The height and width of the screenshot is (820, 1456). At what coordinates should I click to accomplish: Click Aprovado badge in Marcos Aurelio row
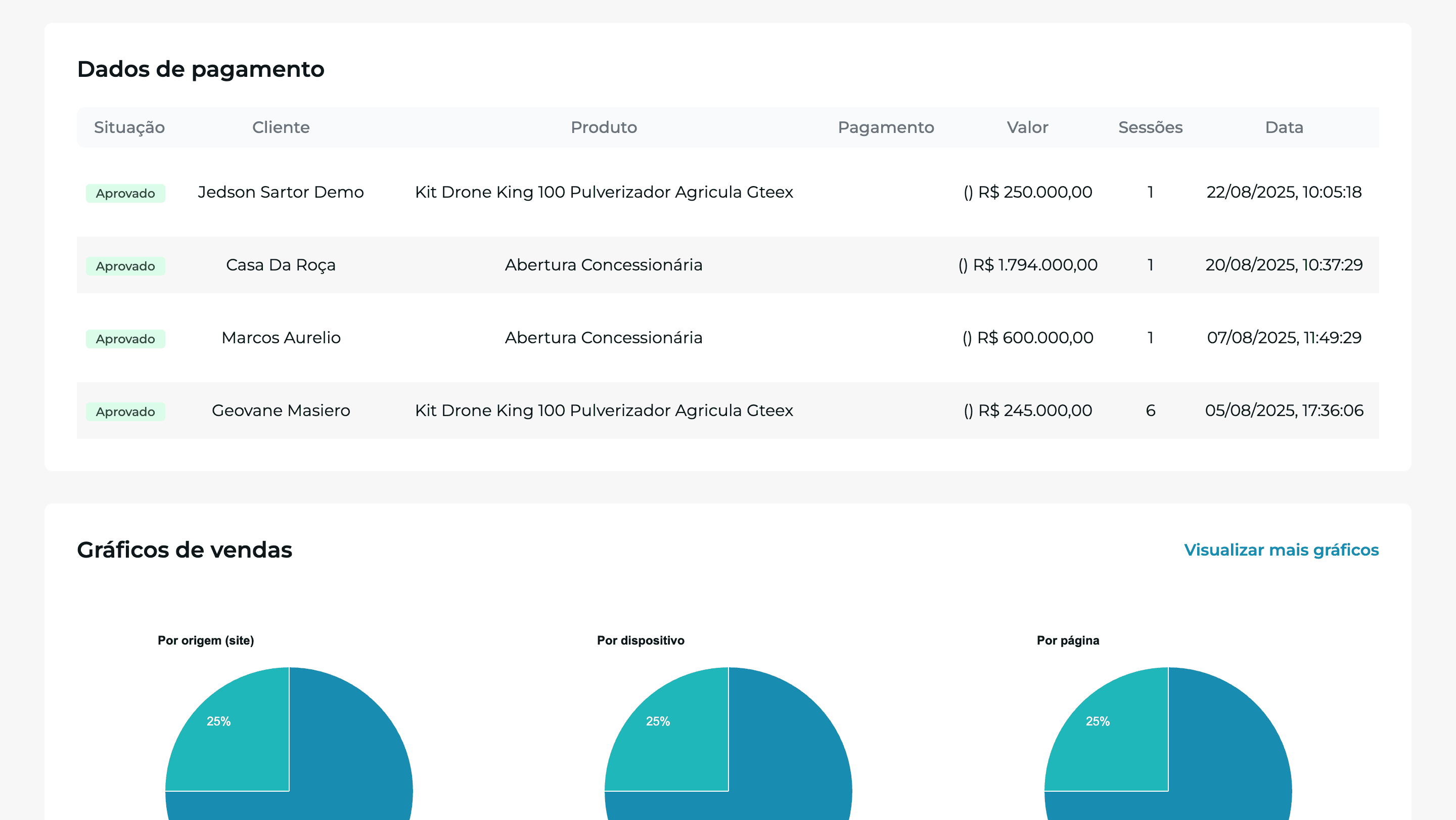click(125, 339)
